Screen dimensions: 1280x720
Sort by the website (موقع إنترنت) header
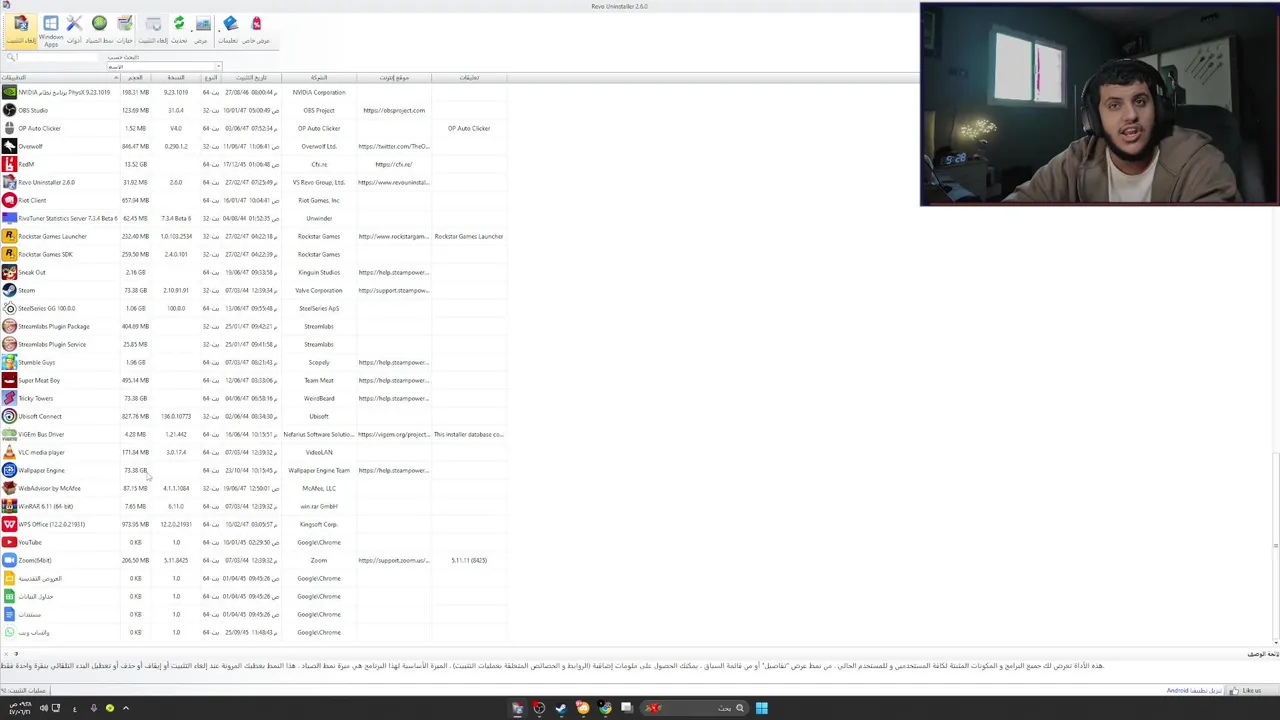(394, 77)
